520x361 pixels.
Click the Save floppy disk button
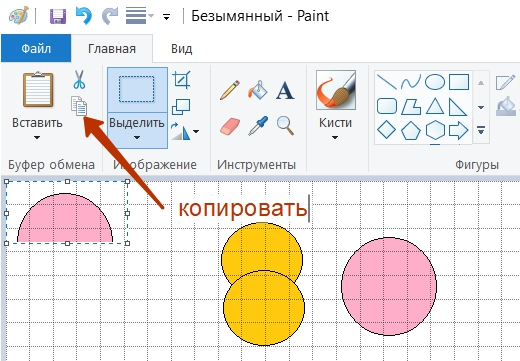(x=58, y=16)
